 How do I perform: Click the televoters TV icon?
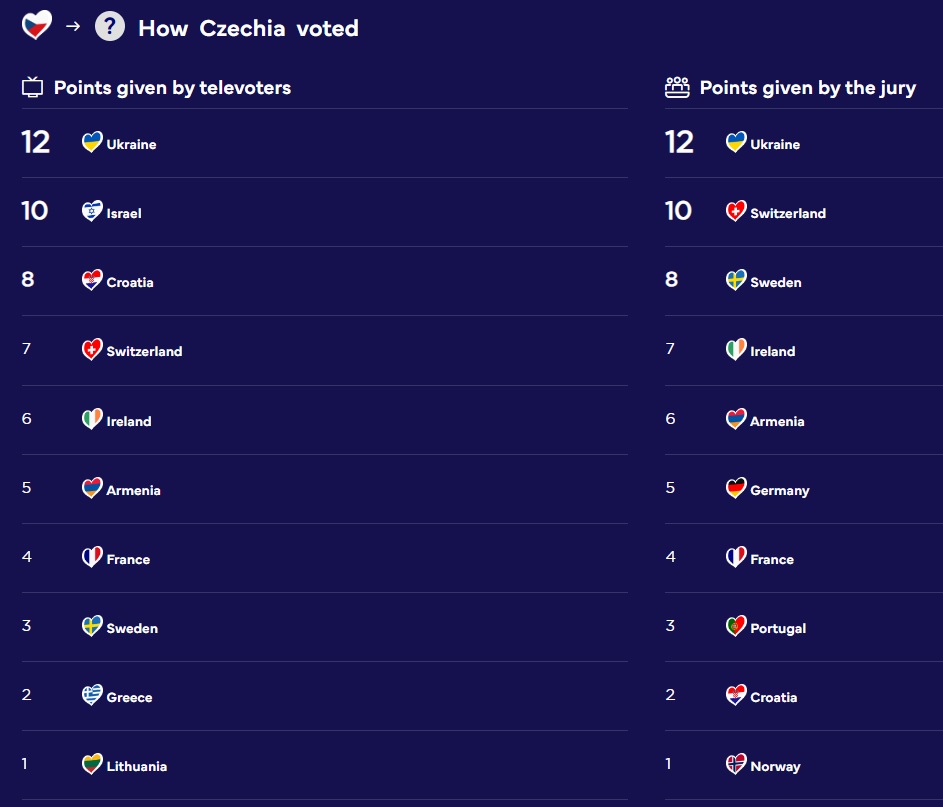click(x=32, y=87)
